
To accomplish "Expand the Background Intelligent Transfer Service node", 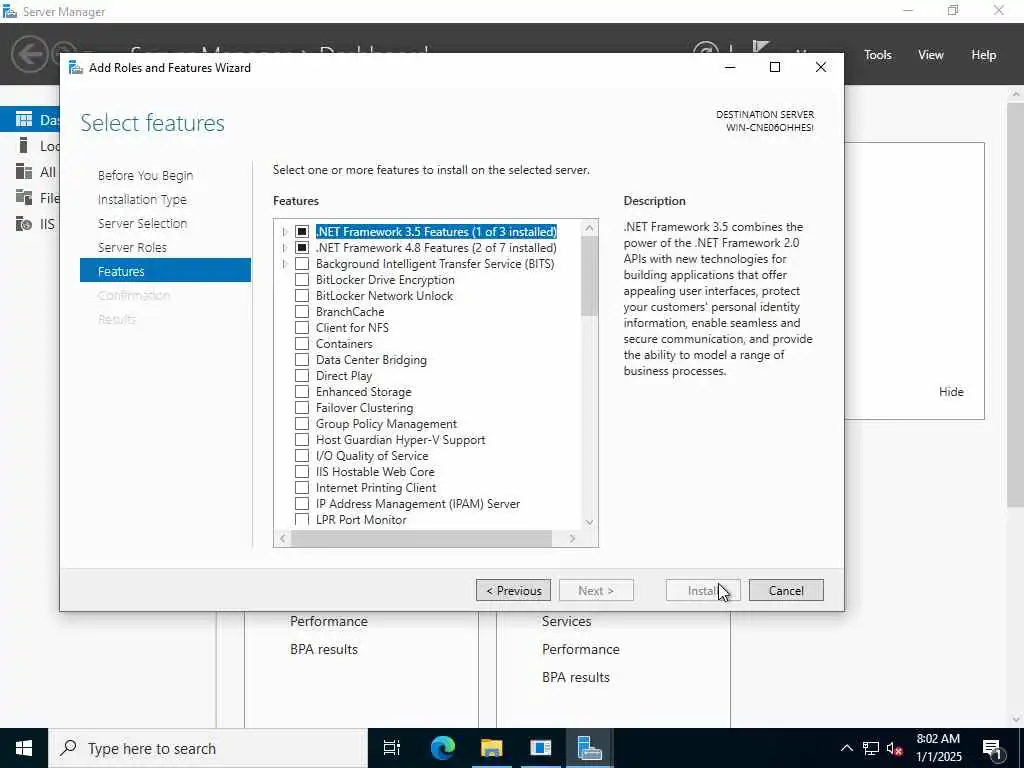I will (285, 264).
